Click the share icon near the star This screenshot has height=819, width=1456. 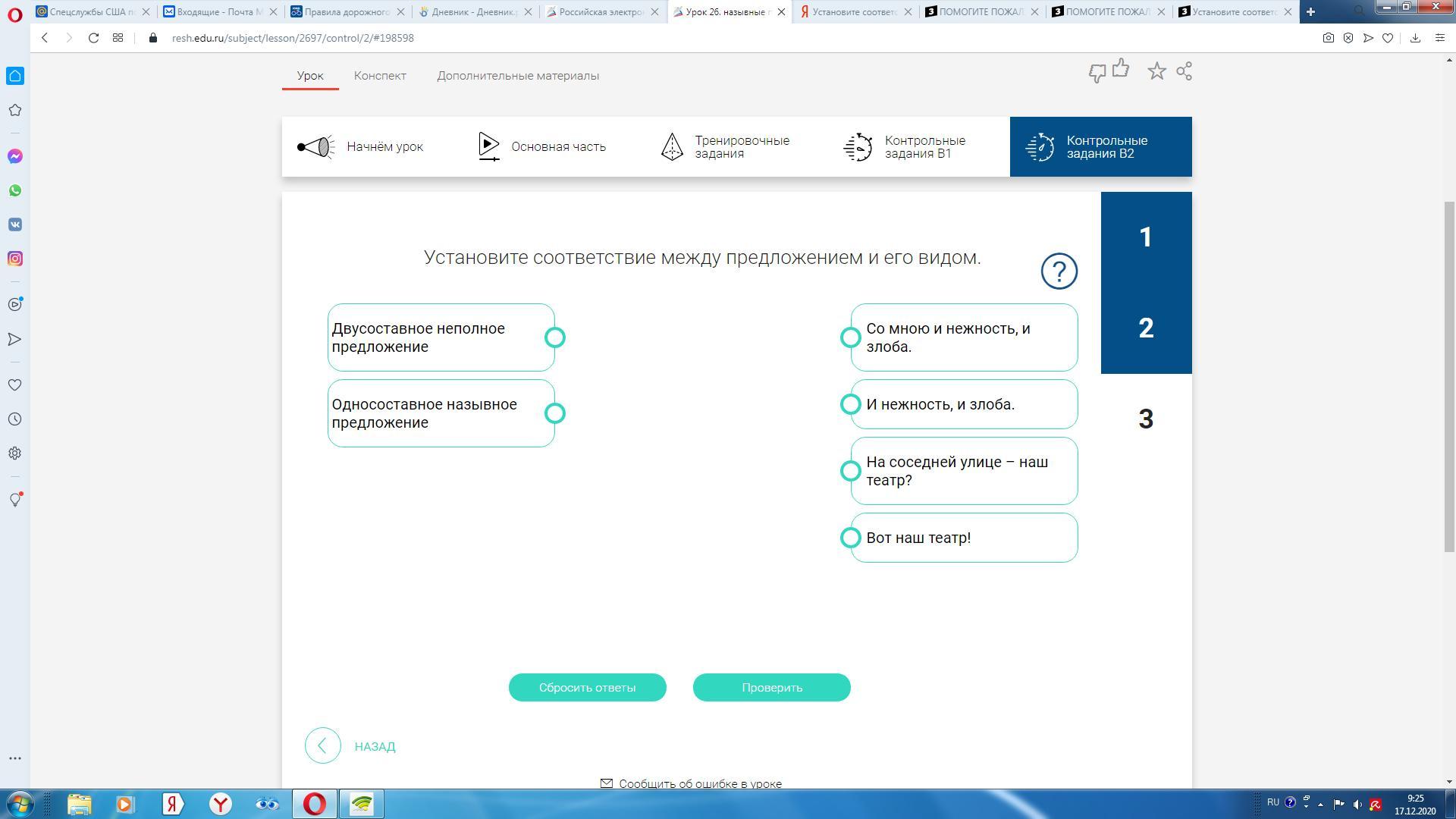[1184, 71]
